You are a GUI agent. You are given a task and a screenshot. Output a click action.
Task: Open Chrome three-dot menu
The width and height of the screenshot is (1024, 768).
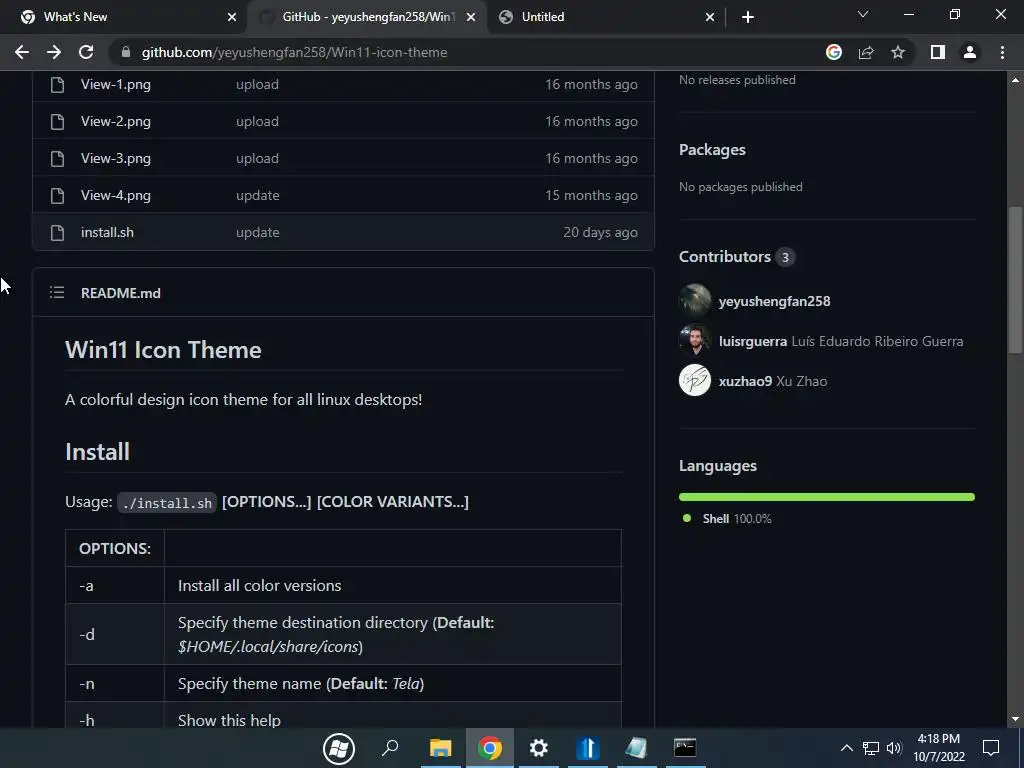click(1002, 52)
